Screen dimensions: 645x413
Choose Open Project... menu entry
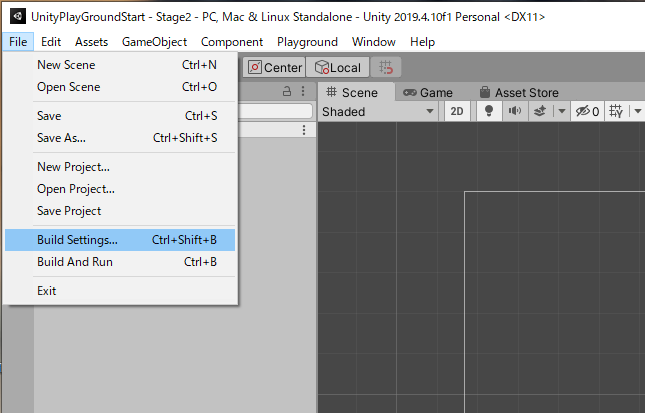[120, 189]
